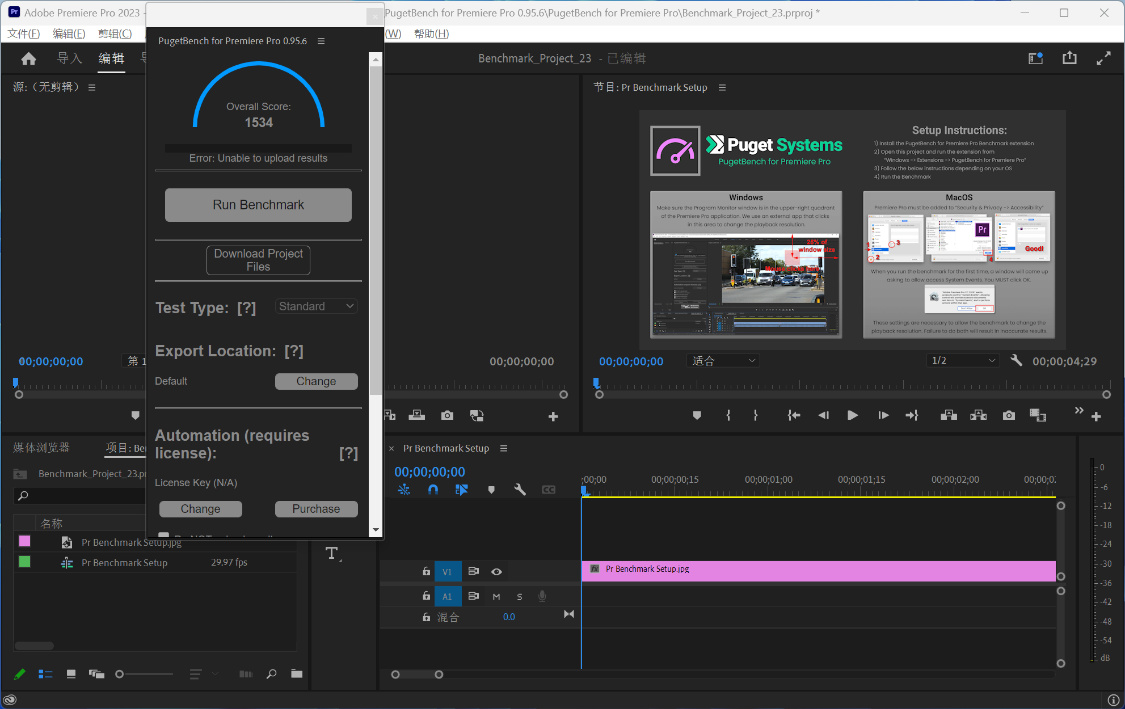Click the pink label swatch for Setup.jpg
1125x709 pixels.
(x=25, y=542)
